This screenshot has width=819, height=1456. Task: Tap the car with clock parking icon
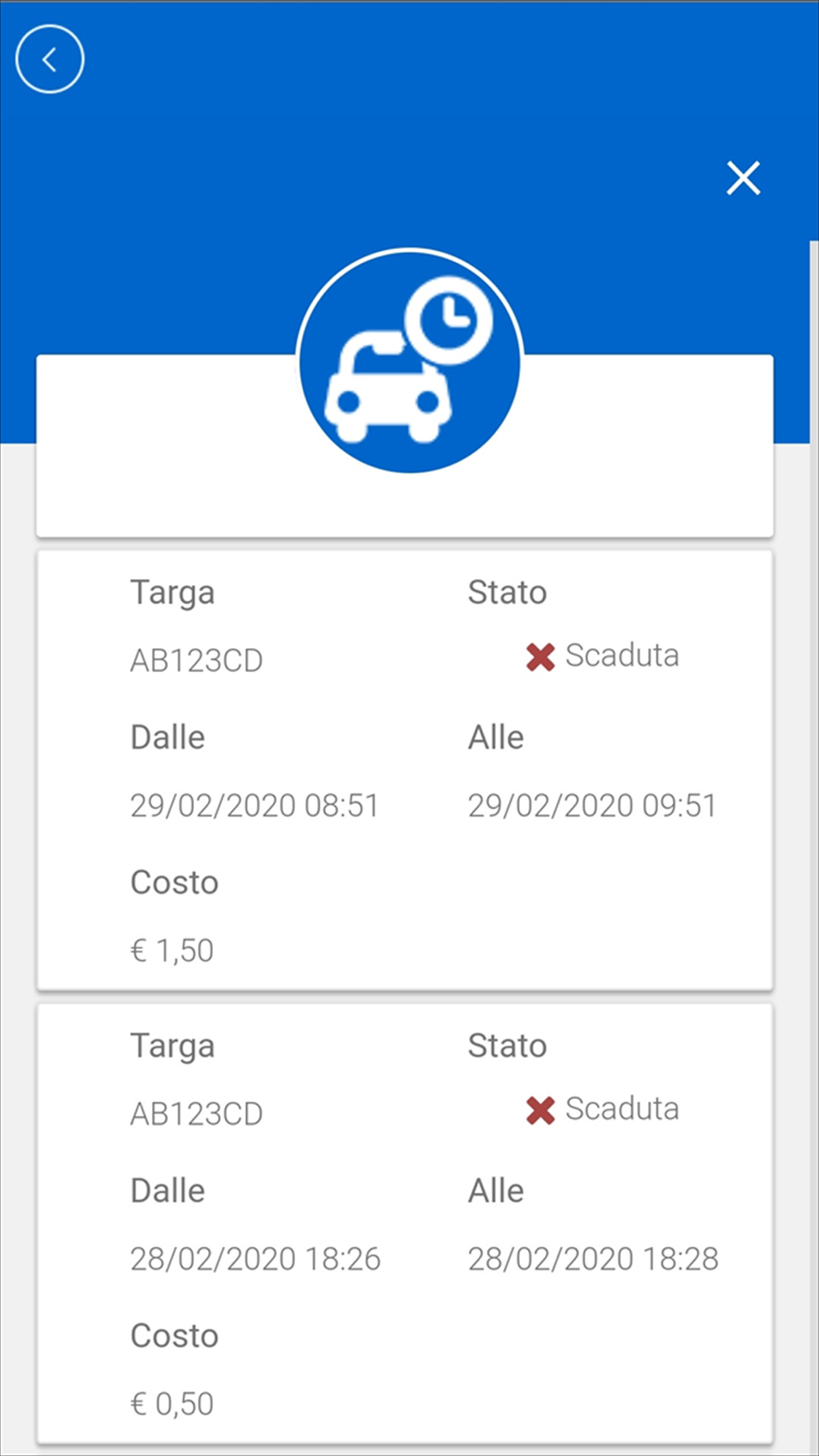(x=409, y=361)
